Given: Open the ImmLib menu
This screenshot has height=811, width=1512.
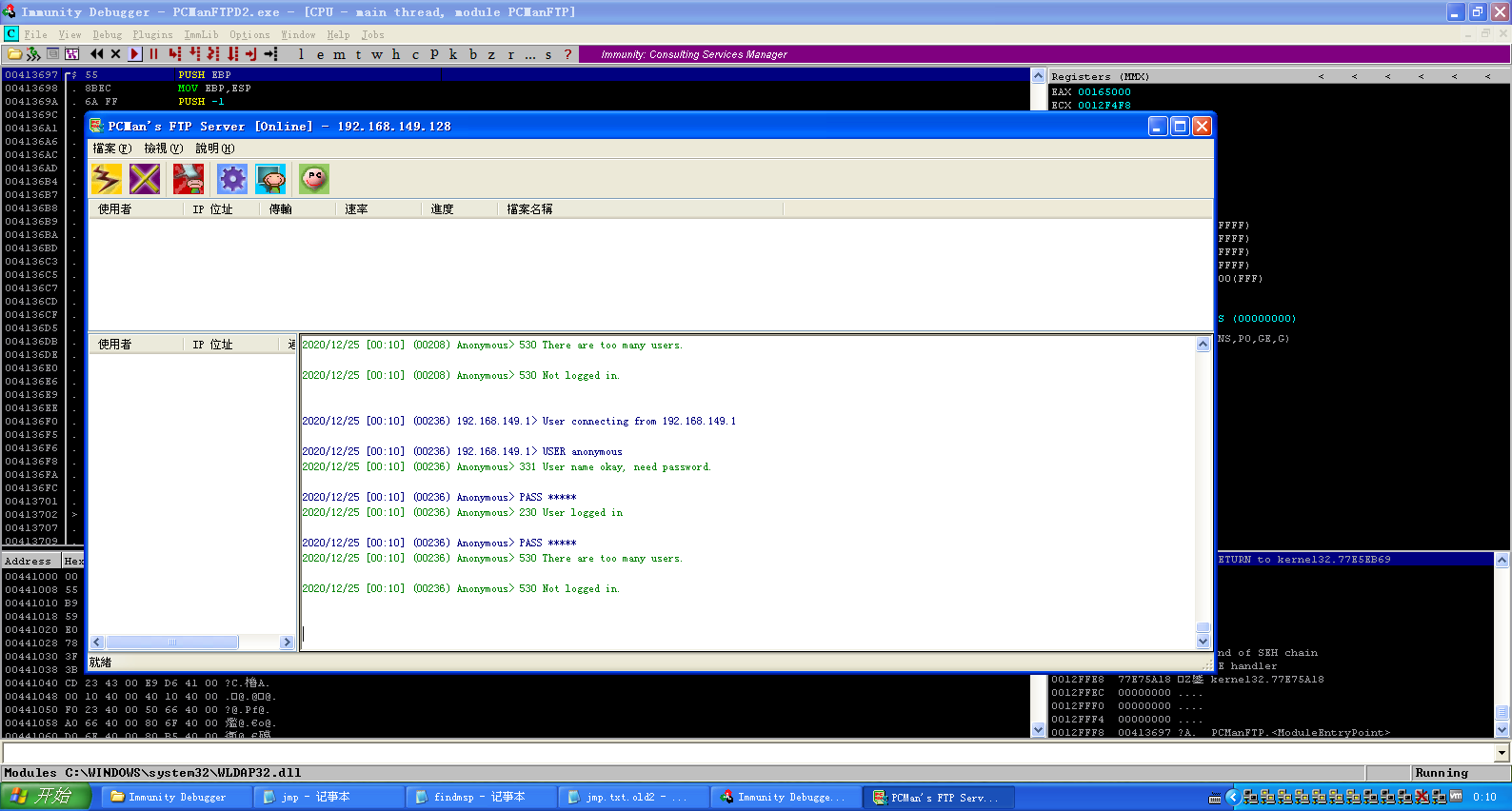Looking at the screenshot, I should coord(201,35).
